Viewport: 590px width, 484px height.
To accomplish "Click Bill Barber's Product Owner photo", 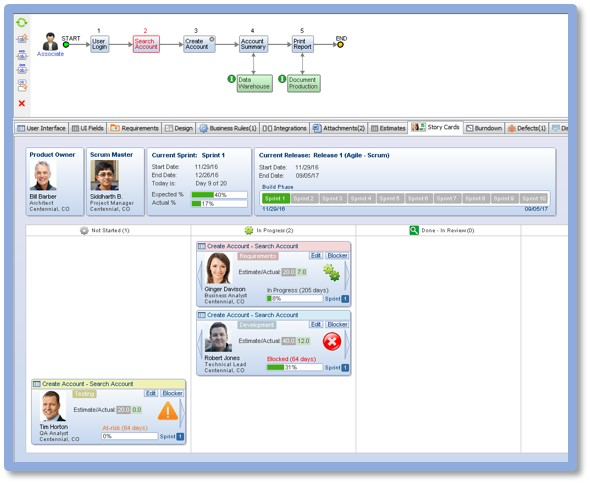I will click(44, 176).
